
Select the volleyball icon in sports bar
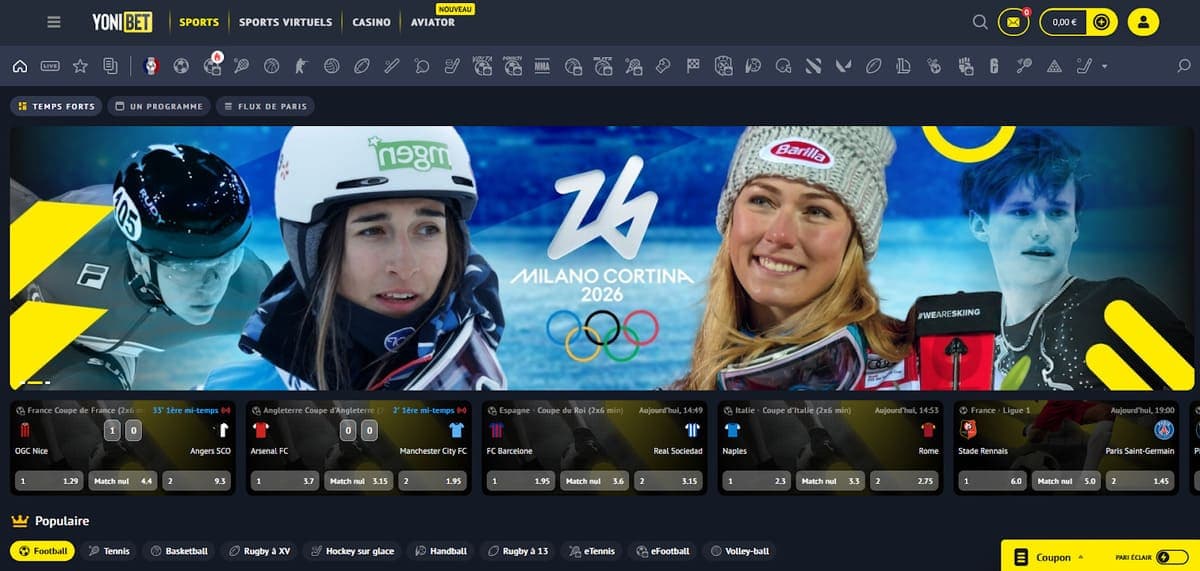coord(331,67)
